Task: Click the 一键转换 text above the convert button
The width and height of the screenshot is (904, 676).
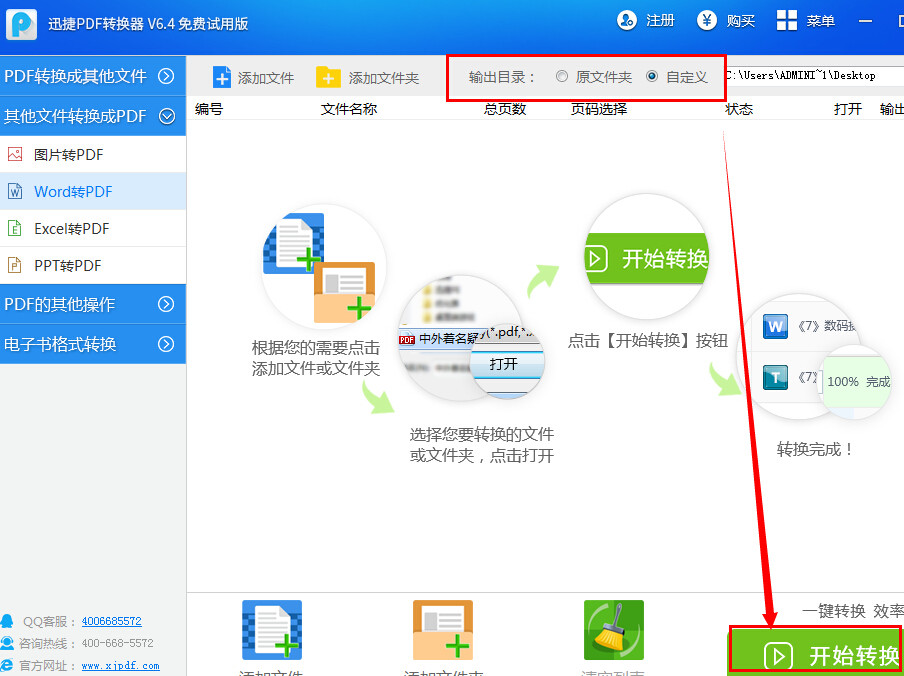Action: 833,610
